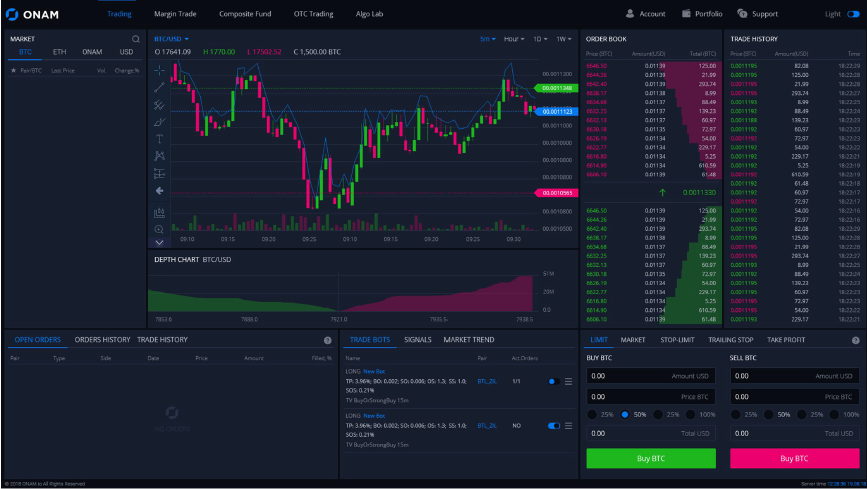Screen dimensions: 867x489
Task: Open the Portfolio briefcase icon
Action: (686, 13)
